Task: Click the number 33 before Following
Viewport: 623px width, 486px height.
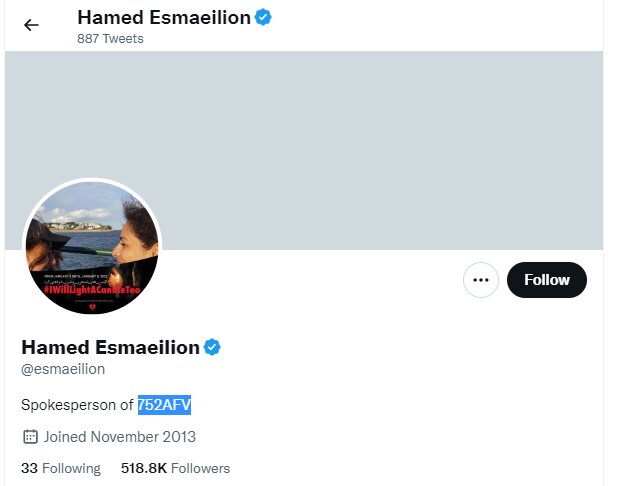Action: point(29,468)
